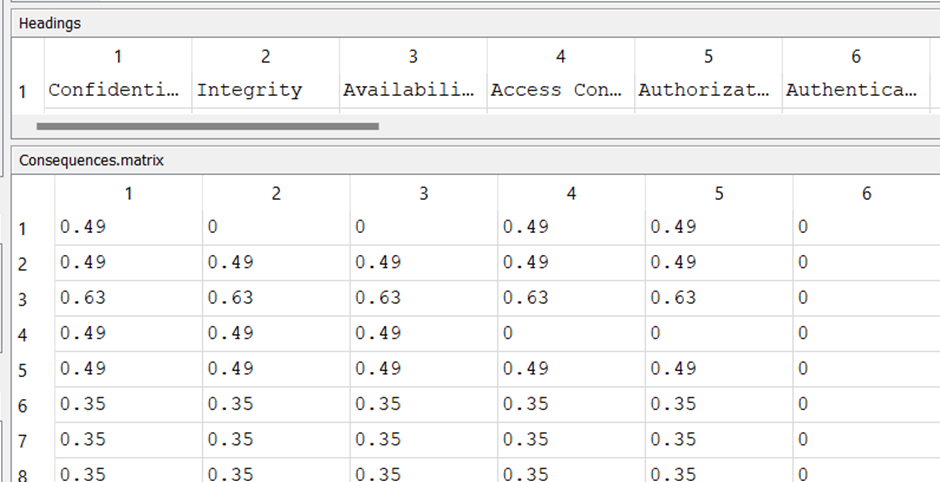Screen dimensions: 940x482
Task: Click matrix row 3, column 4 cell '0.63'
Action: coord(571,298)
